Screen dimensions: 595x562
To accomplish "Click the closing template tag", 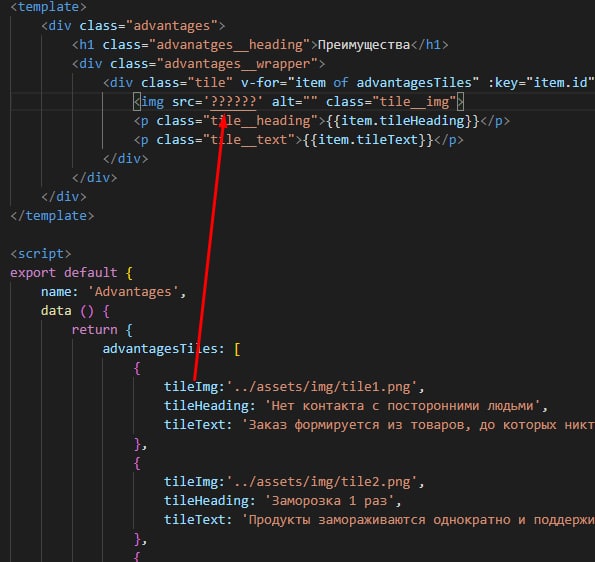I will pos(52,216).
